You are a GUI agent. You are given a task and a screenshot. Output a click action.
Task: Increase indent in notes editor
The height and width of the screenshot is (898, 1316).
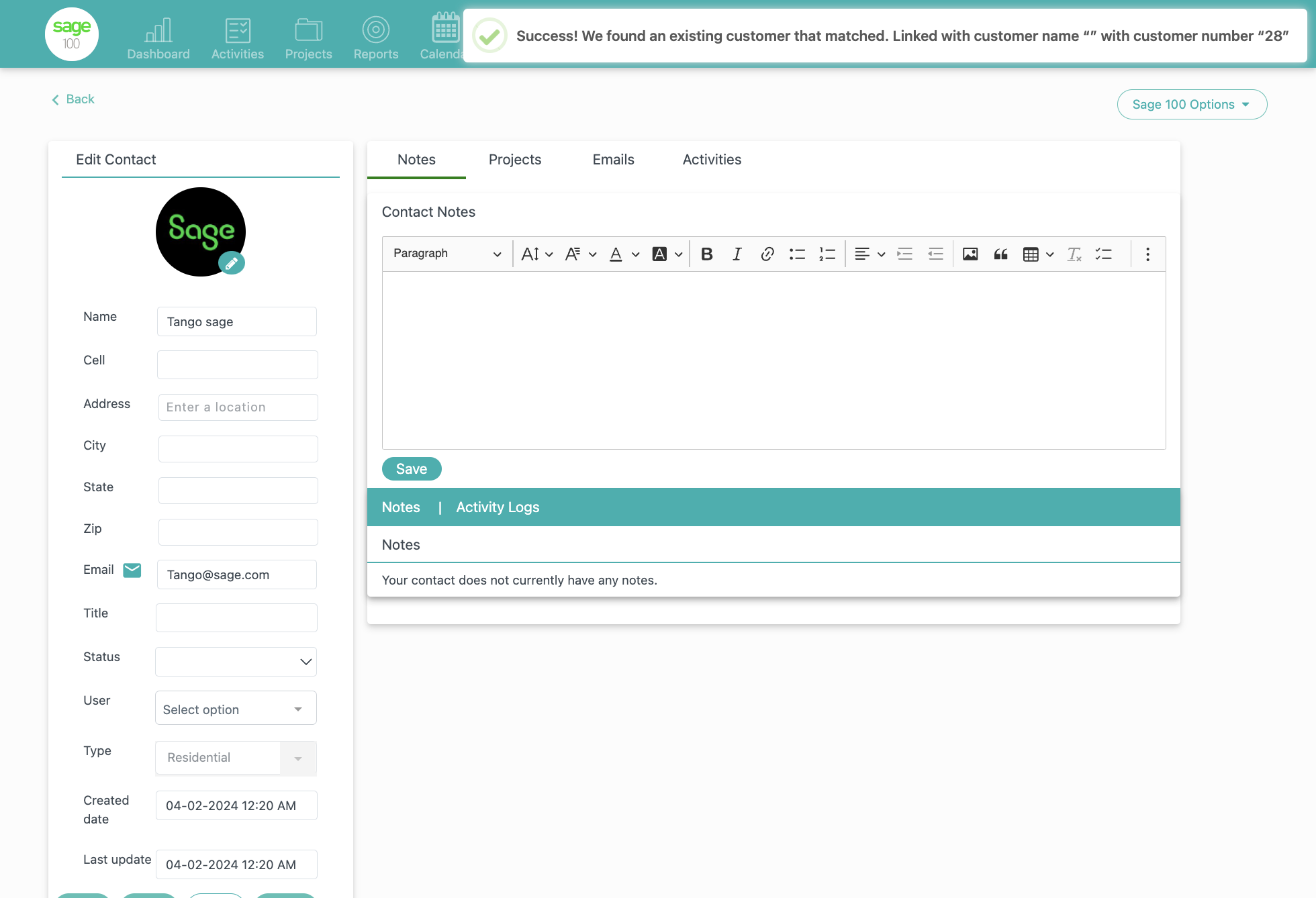tap(905, 254)
